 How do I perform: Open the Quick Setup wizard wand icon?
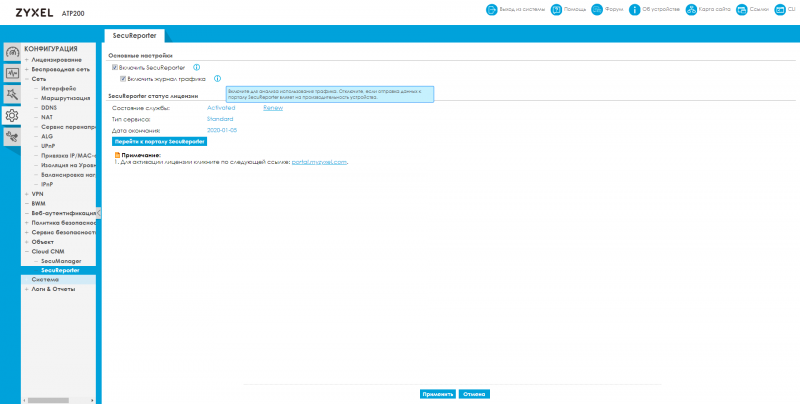click(12, 94)
